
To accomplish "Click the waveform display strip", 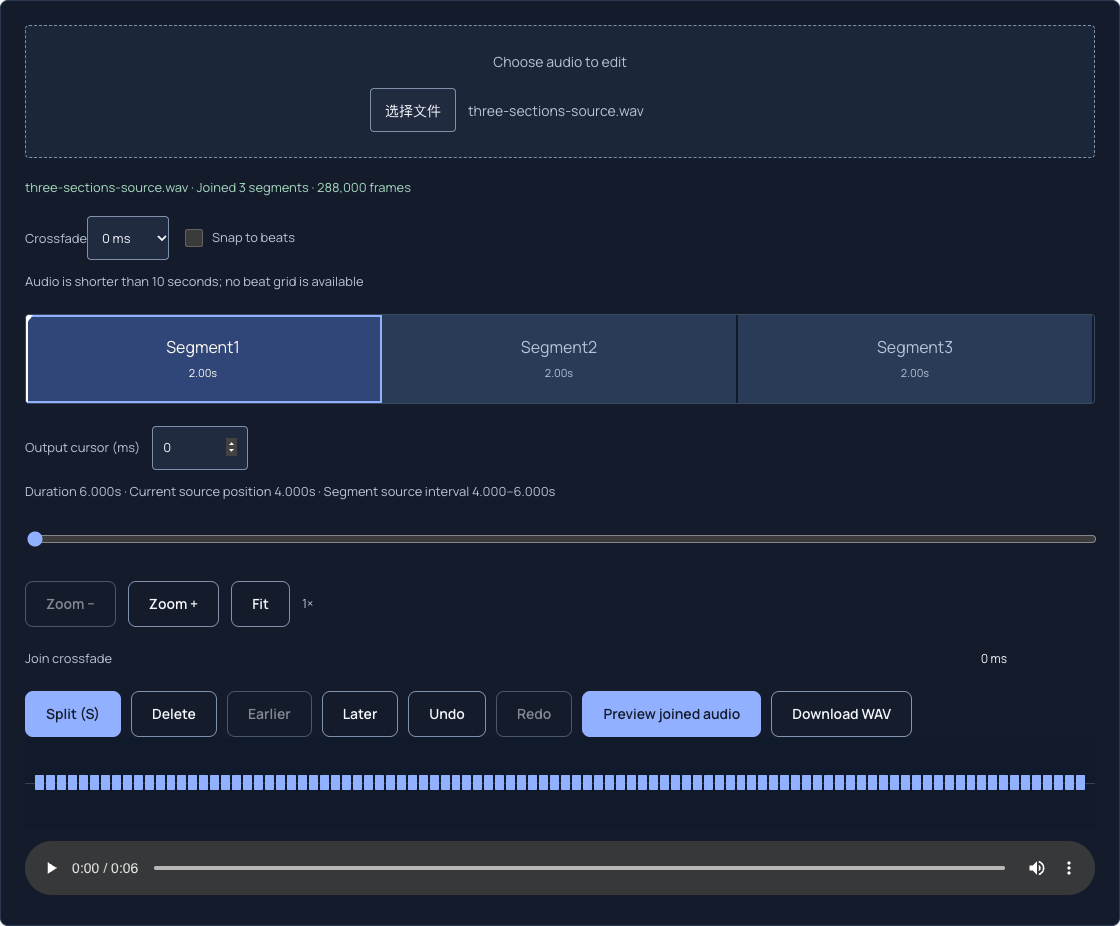I will (560, 783).
